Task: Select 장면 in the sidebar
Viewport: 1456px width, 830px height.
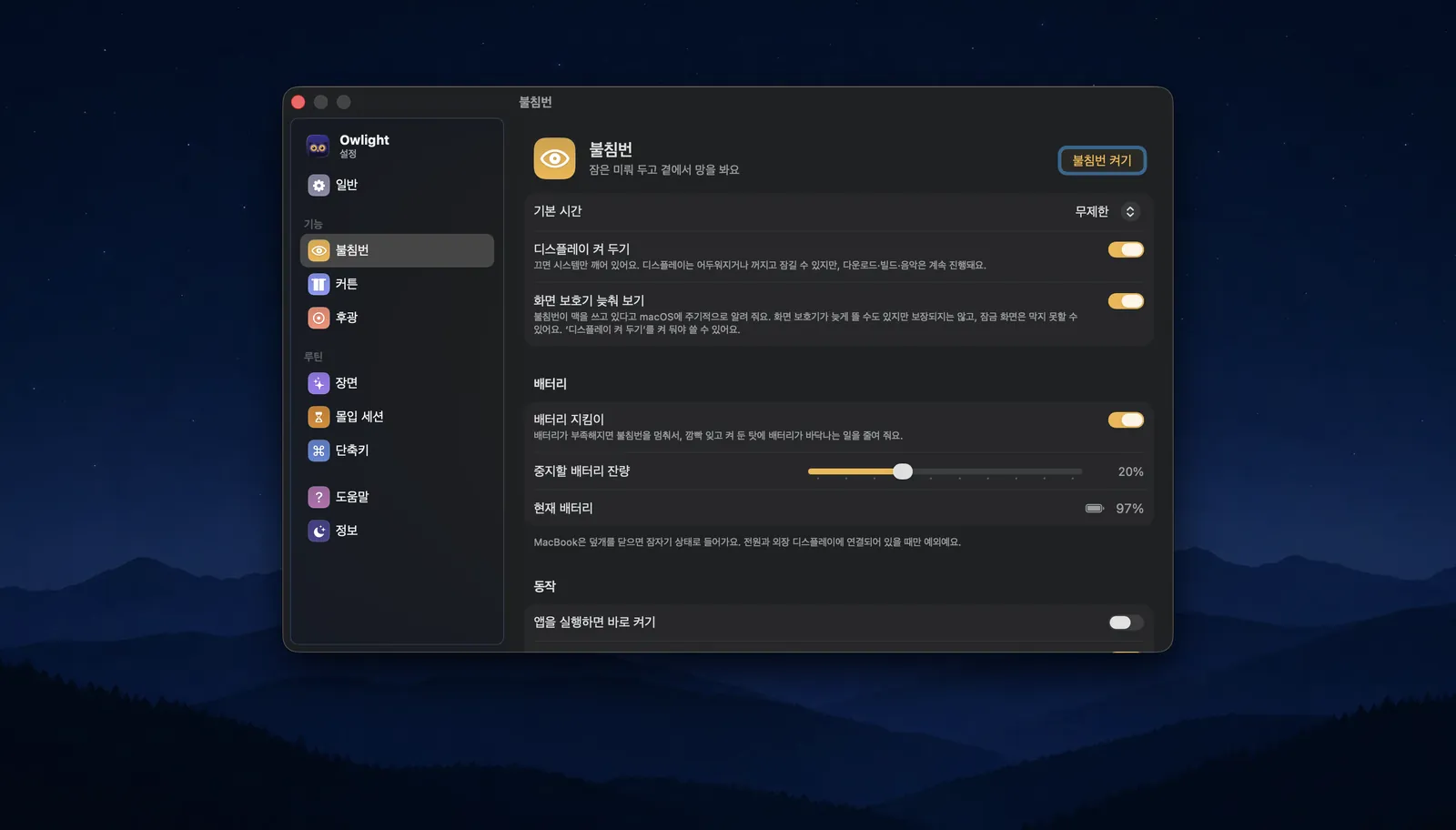Action: 397,383
